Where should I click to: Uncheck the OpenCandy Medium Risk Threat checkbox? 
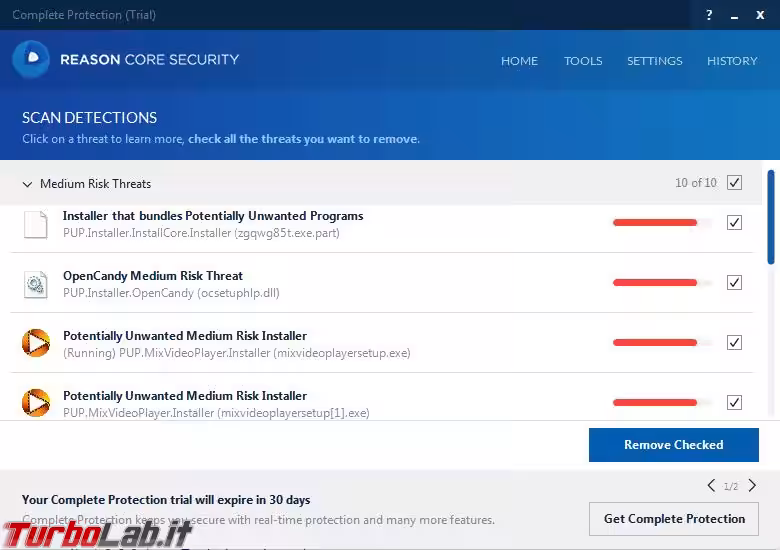click(x=734, y=282)
